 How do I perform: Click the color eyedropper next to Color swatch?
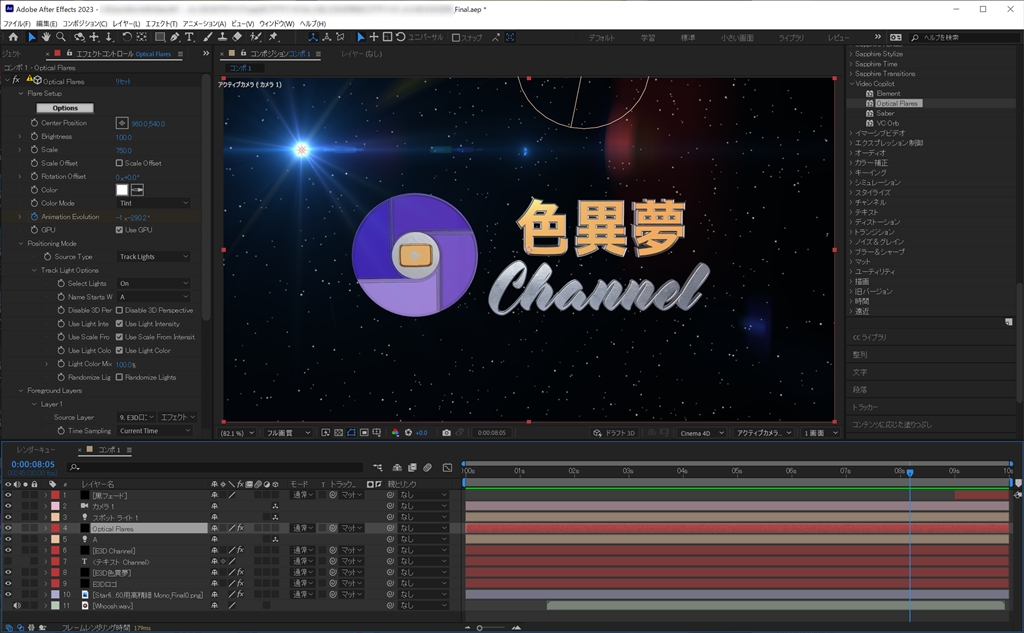[x=137, y=190]
